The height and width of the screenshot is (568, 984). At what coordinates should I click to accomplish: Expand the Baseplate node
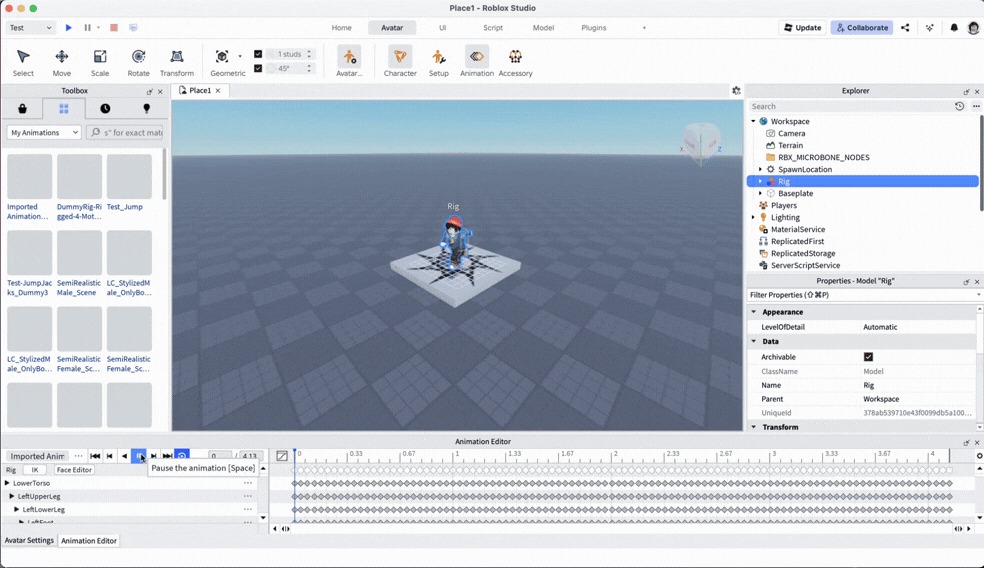point(761,193)
